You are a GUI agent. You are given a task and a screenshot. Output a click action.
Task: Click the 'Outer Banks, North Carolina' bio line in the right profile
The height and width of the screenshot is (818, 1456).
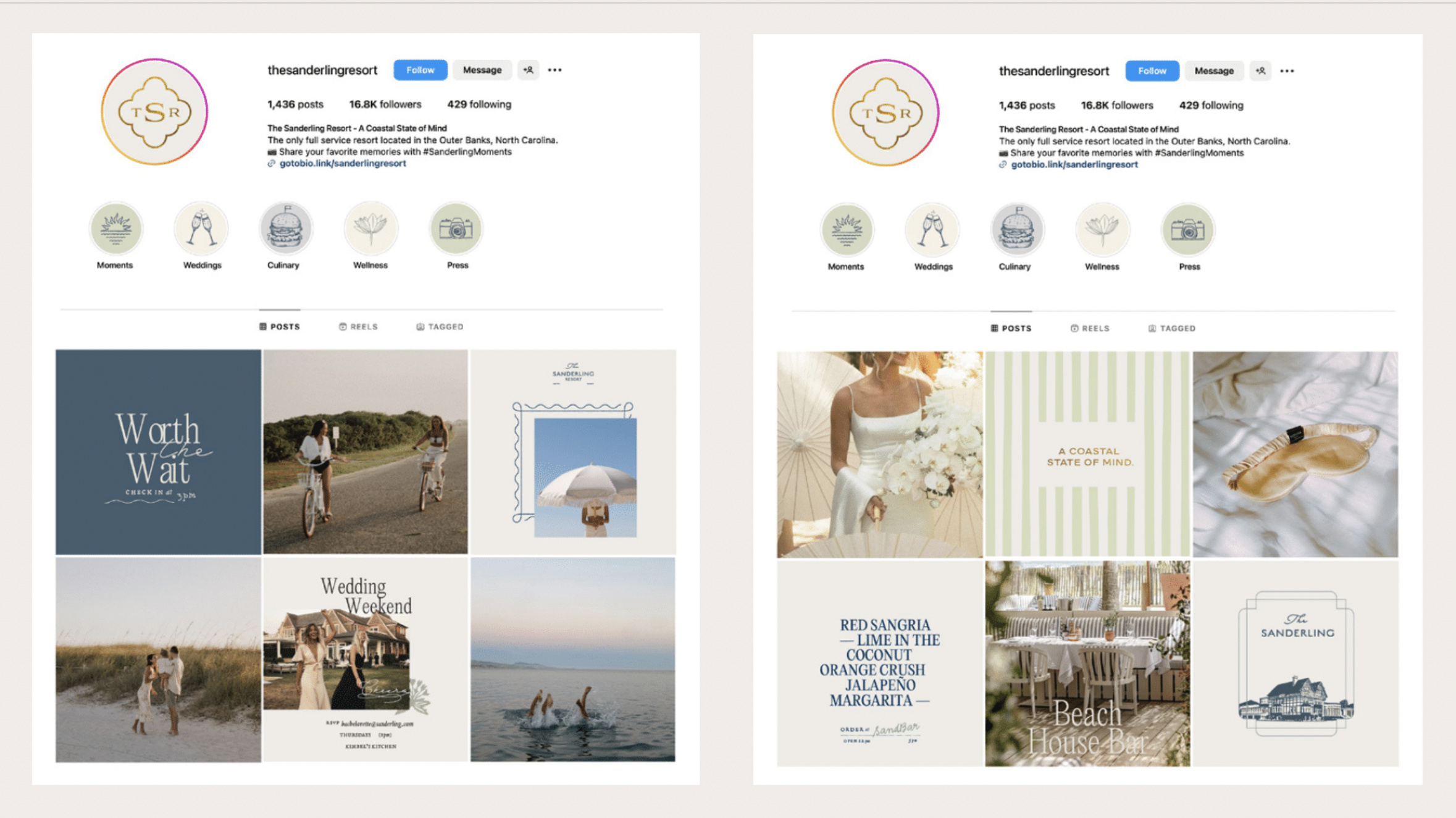tap(1144, 141)
